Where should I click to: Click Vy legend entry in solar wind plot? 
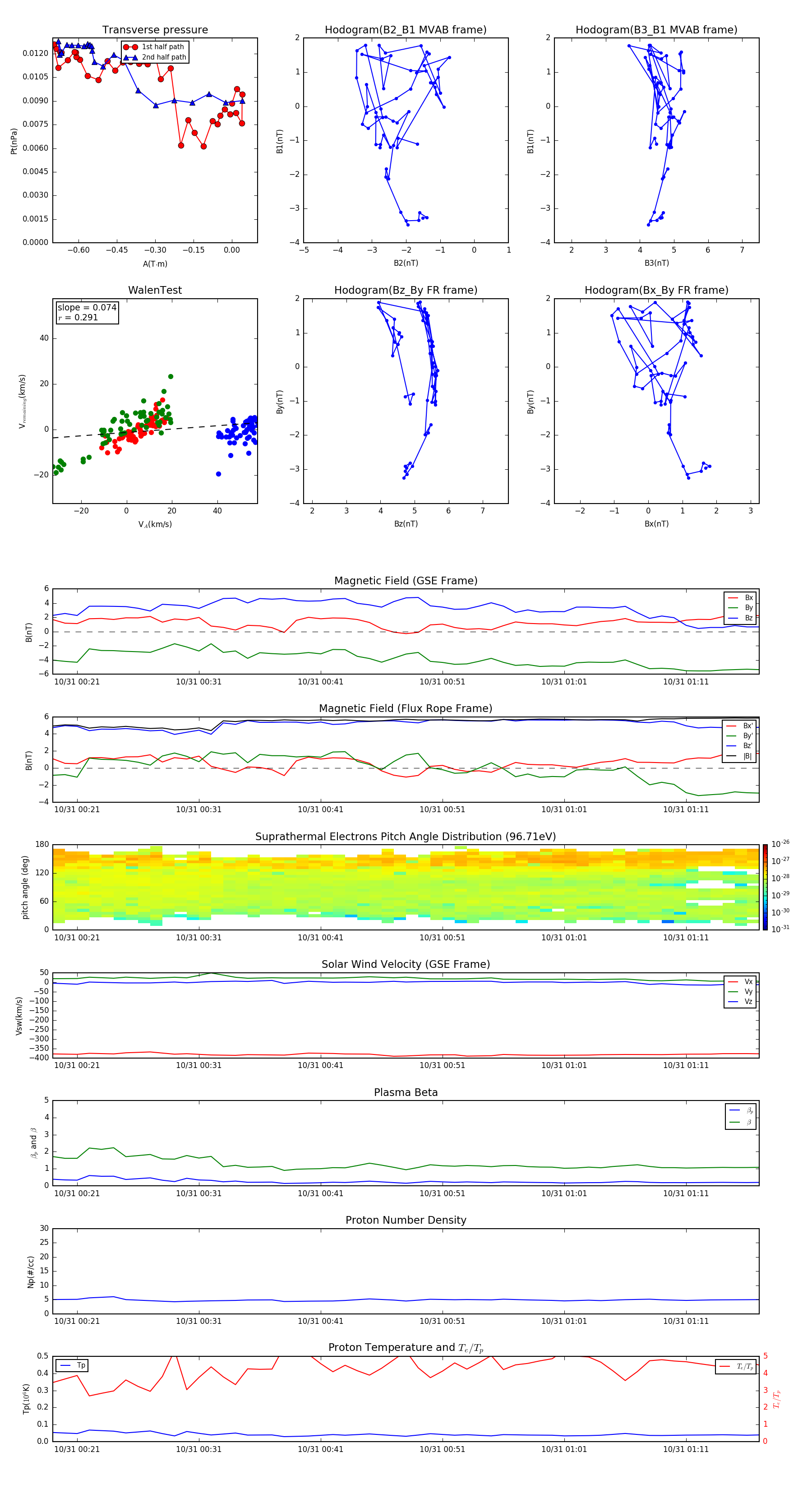(740, 991)
